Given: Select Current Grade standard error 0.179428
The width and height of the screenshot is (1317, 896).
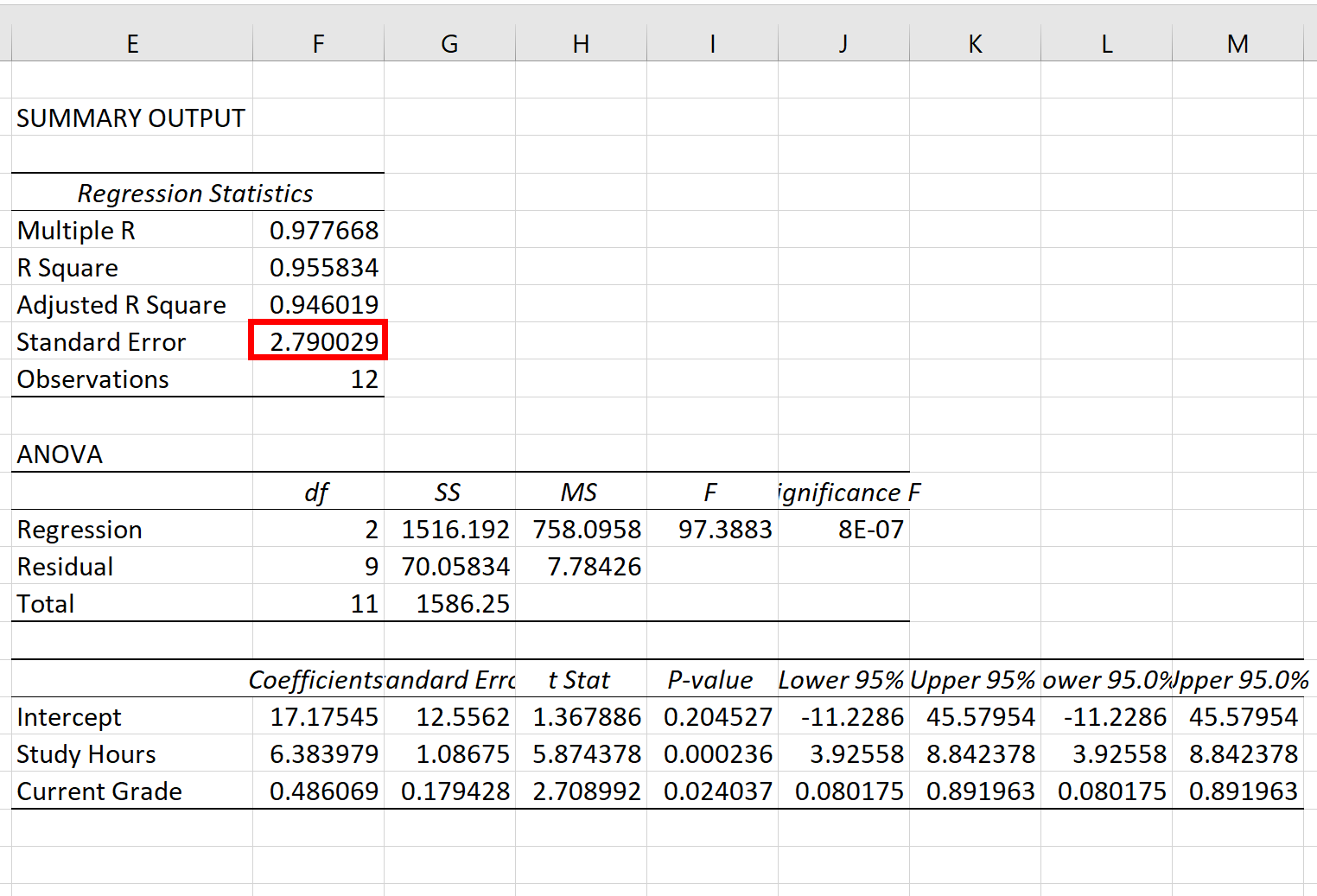Looking at the screenshot, I should coord(449,791).
